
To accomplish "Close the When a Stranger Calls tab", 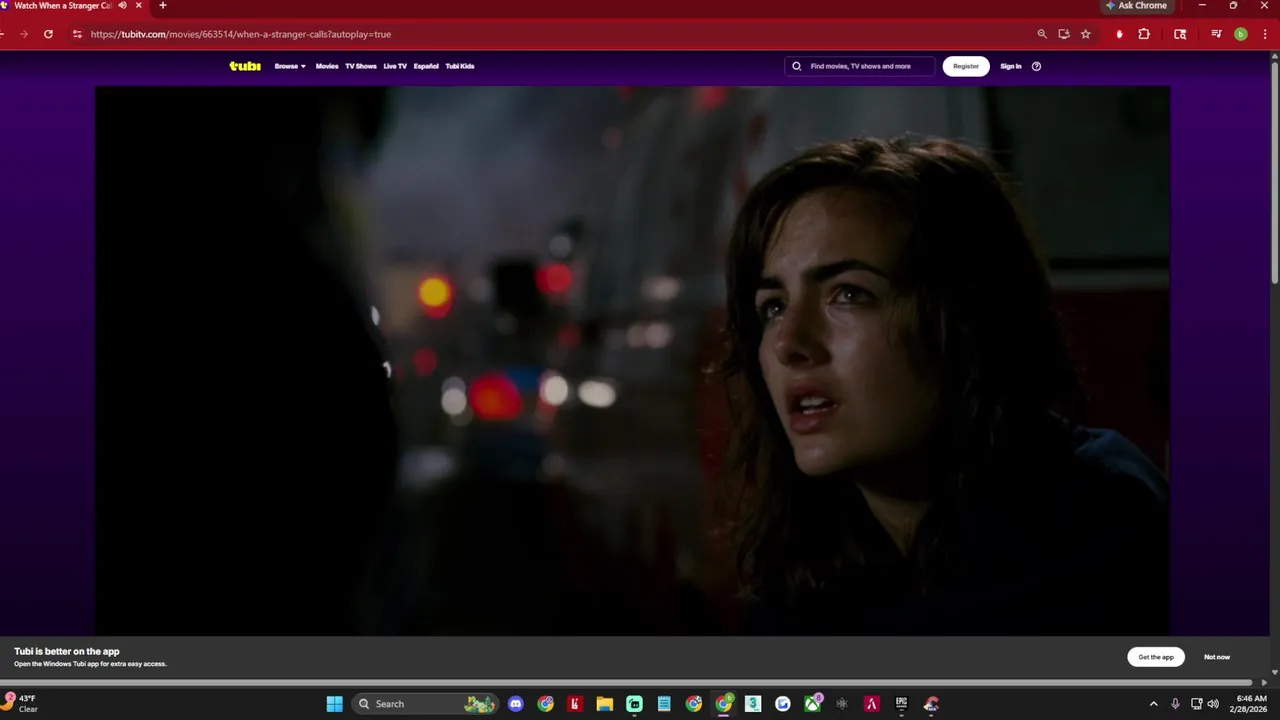I will pyautogui.click(x=139, y=6).
